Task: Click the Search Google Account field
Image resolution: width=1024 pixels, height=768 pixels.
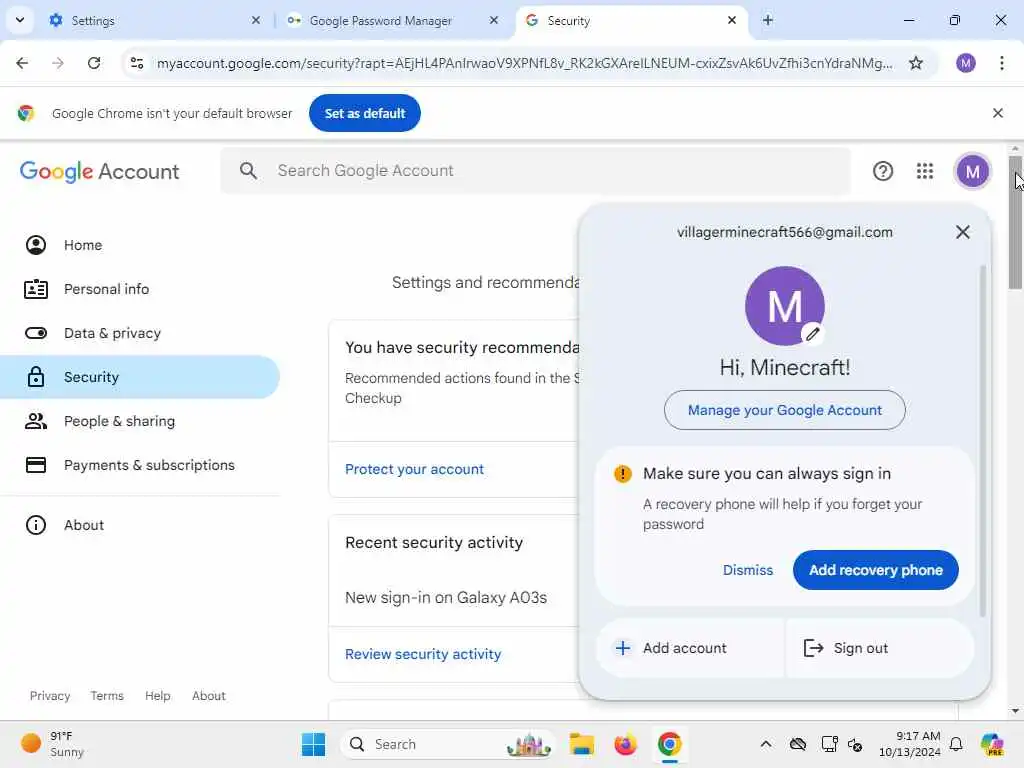Action: coord(536,171)
